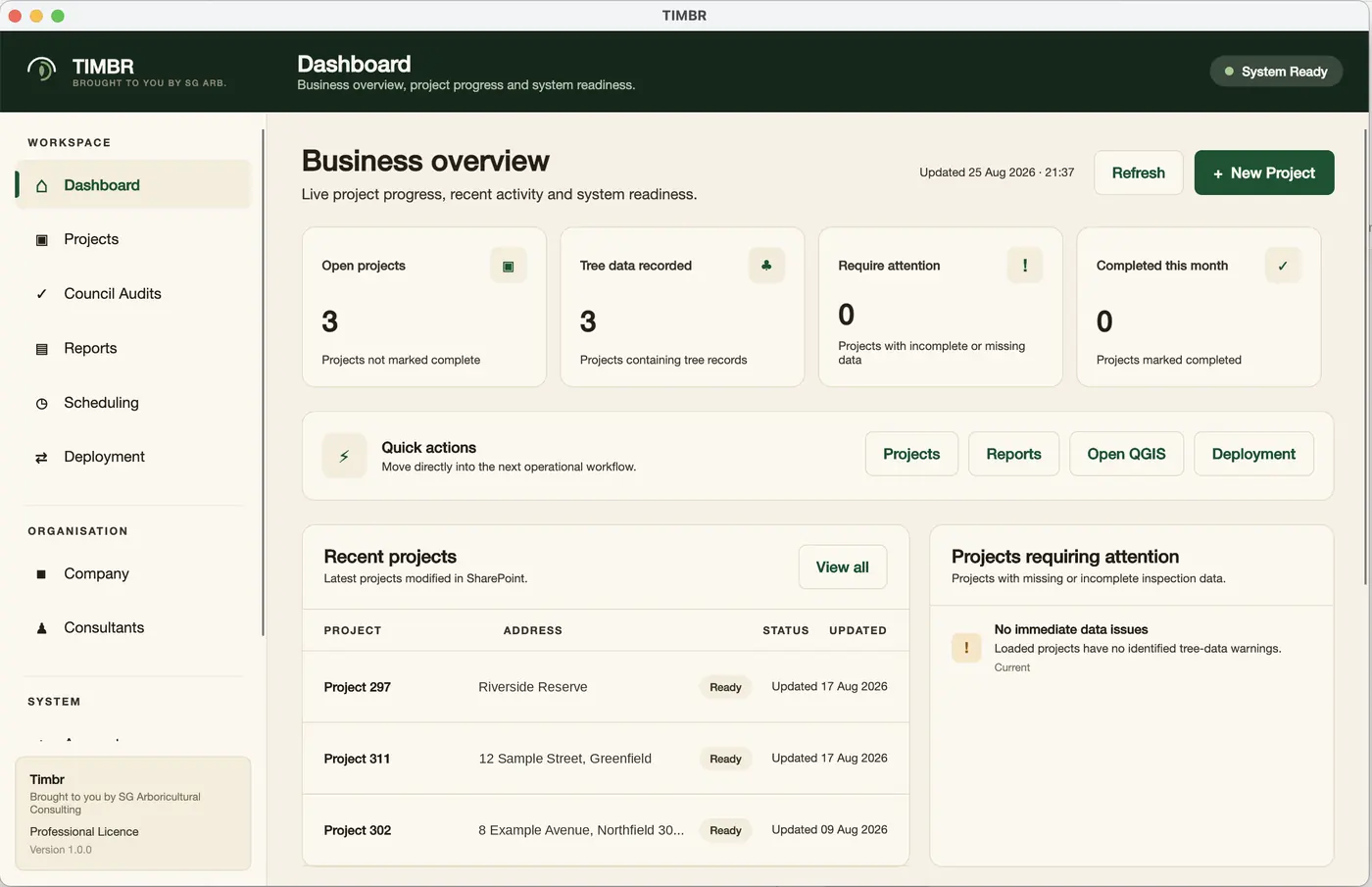
Task: Open the Dashboard sidebar item
Action: pyautogui.click(x=133, y=185)
